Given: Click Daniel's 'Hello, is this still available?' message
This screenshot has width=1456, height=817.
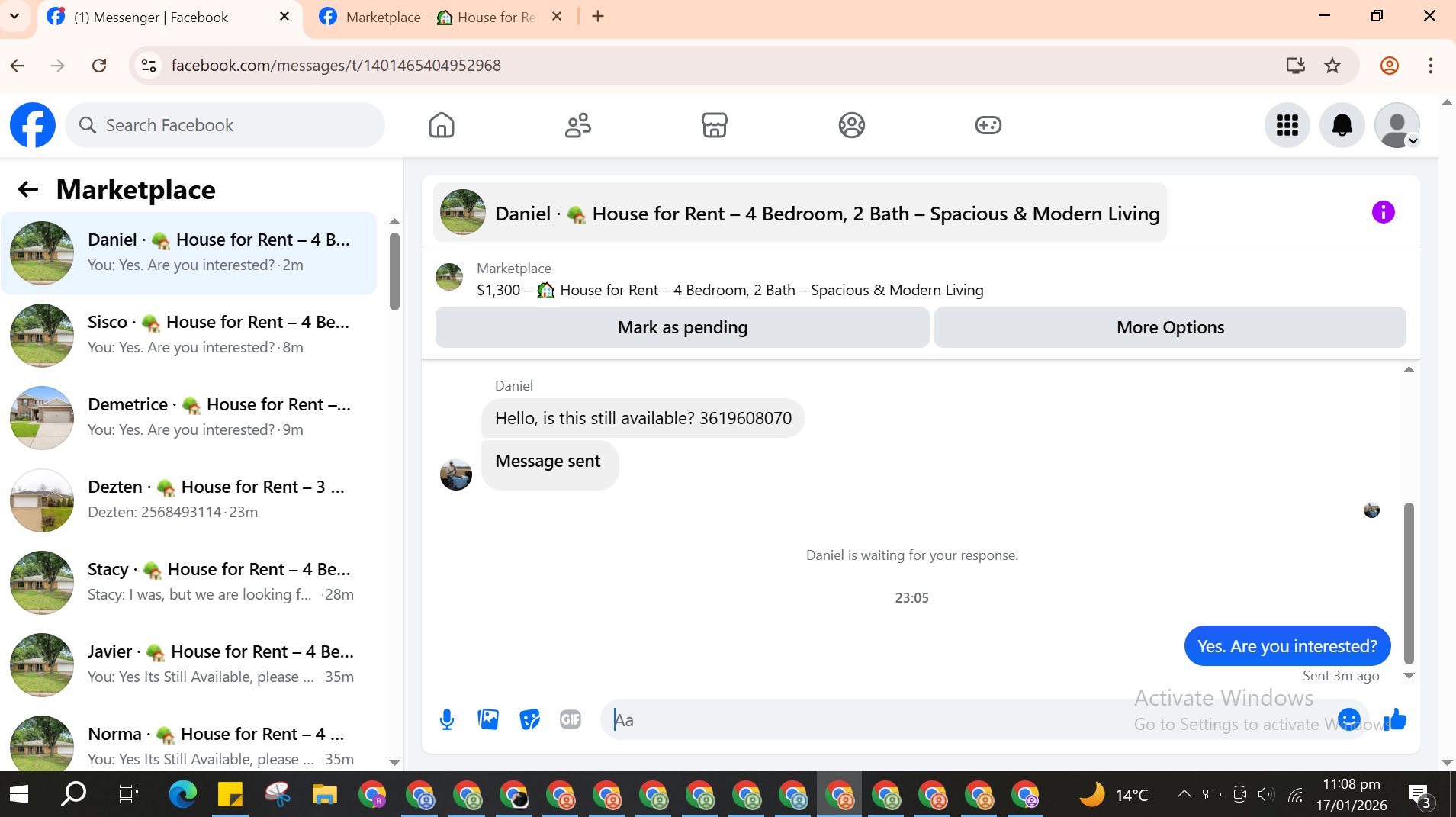Looking at the screenshot, I should (x=643, y=418).
